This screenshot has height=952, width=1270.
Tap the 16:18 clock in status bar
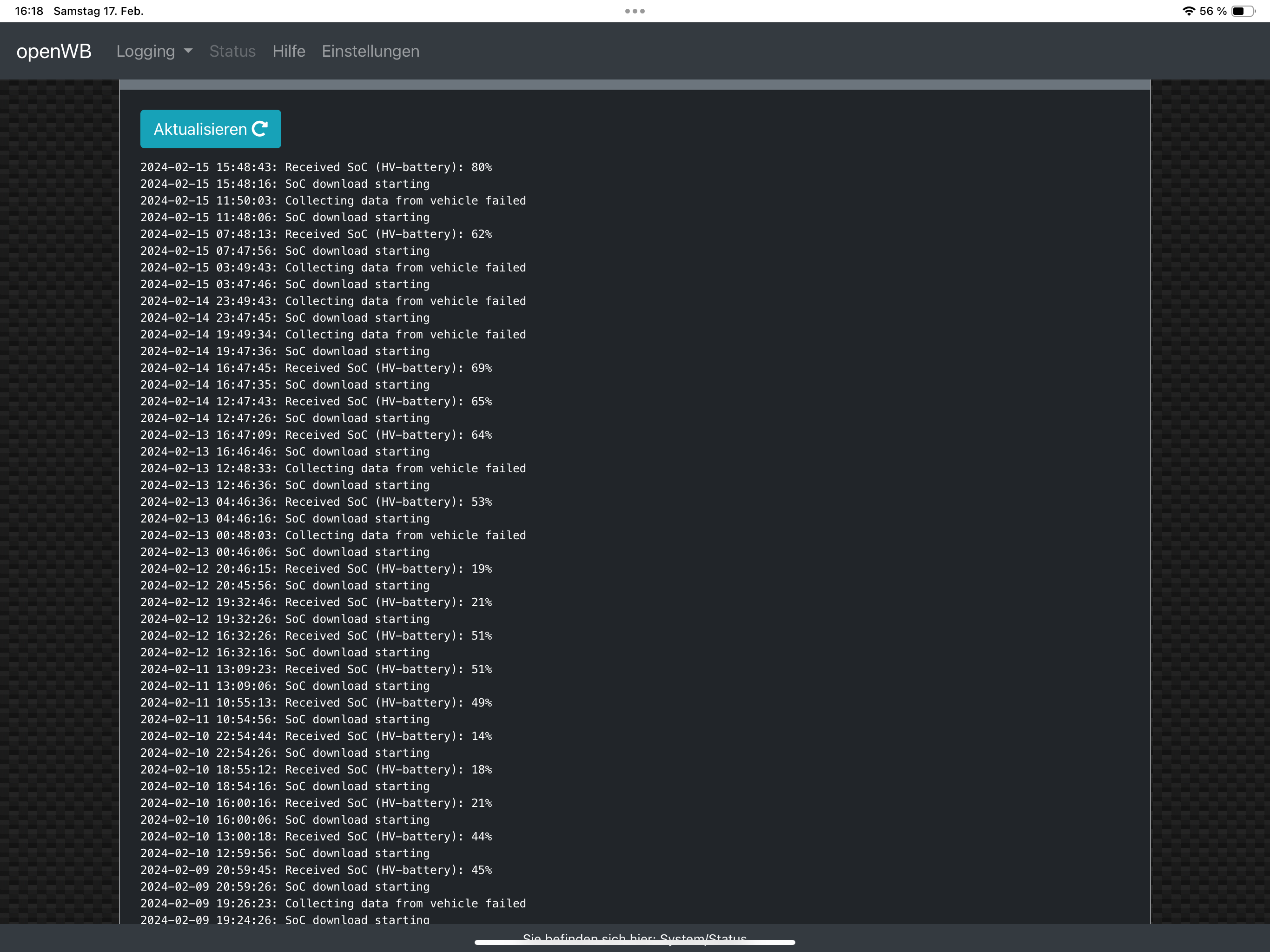[29, 11]
